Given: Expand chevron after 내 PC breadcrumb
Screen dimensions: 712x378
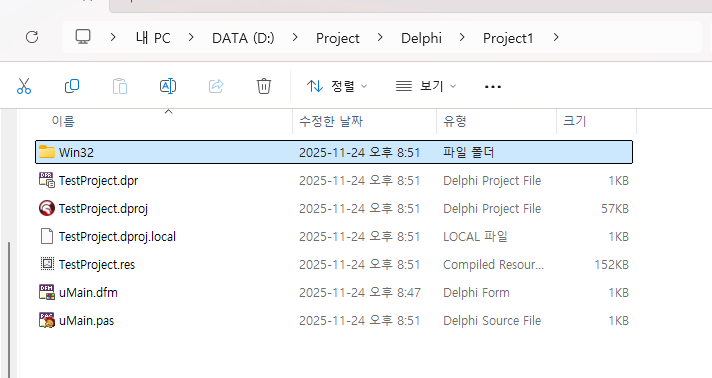Looking at the screenshot, I should 191,37.
